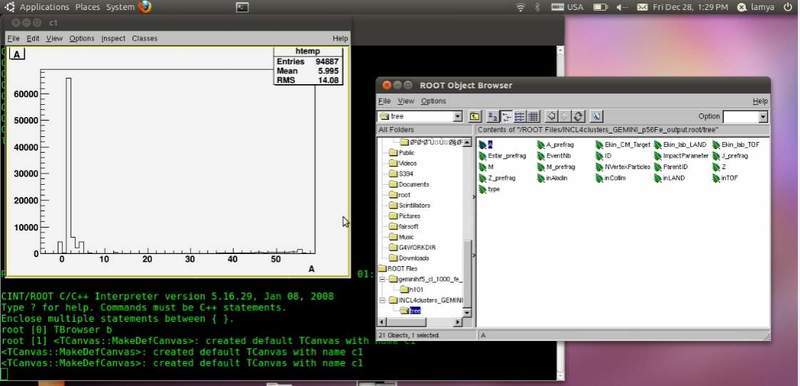Open File menu in ROOT Object Browser
This screenshot has width=800, height=386.
(384, 101)
